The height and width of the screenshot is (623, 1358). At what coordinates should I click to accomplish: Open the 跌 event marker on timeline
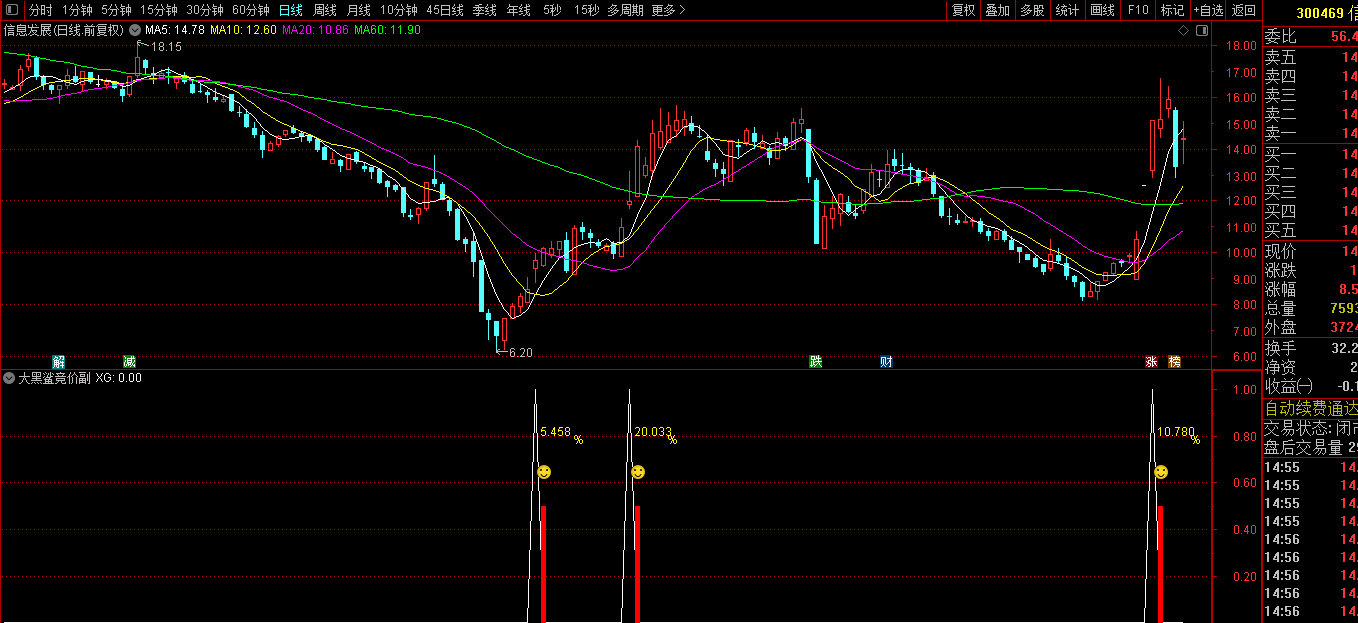pyautogui.click(x=816, y=361)
